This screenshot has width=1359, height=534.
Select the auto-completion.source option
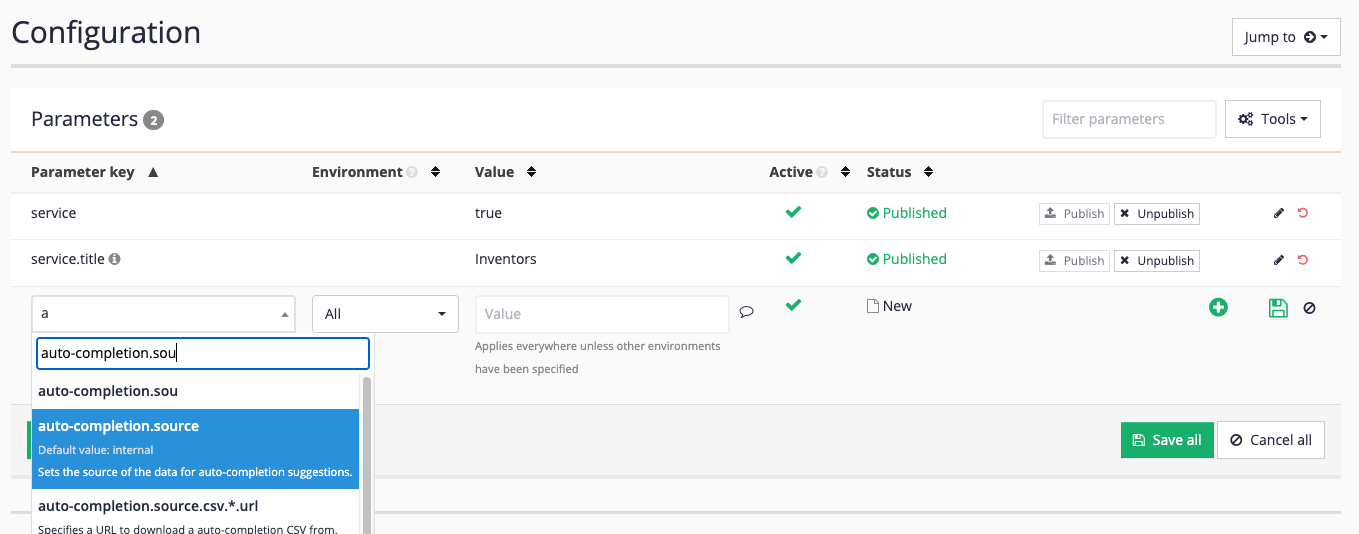(196, 448)
